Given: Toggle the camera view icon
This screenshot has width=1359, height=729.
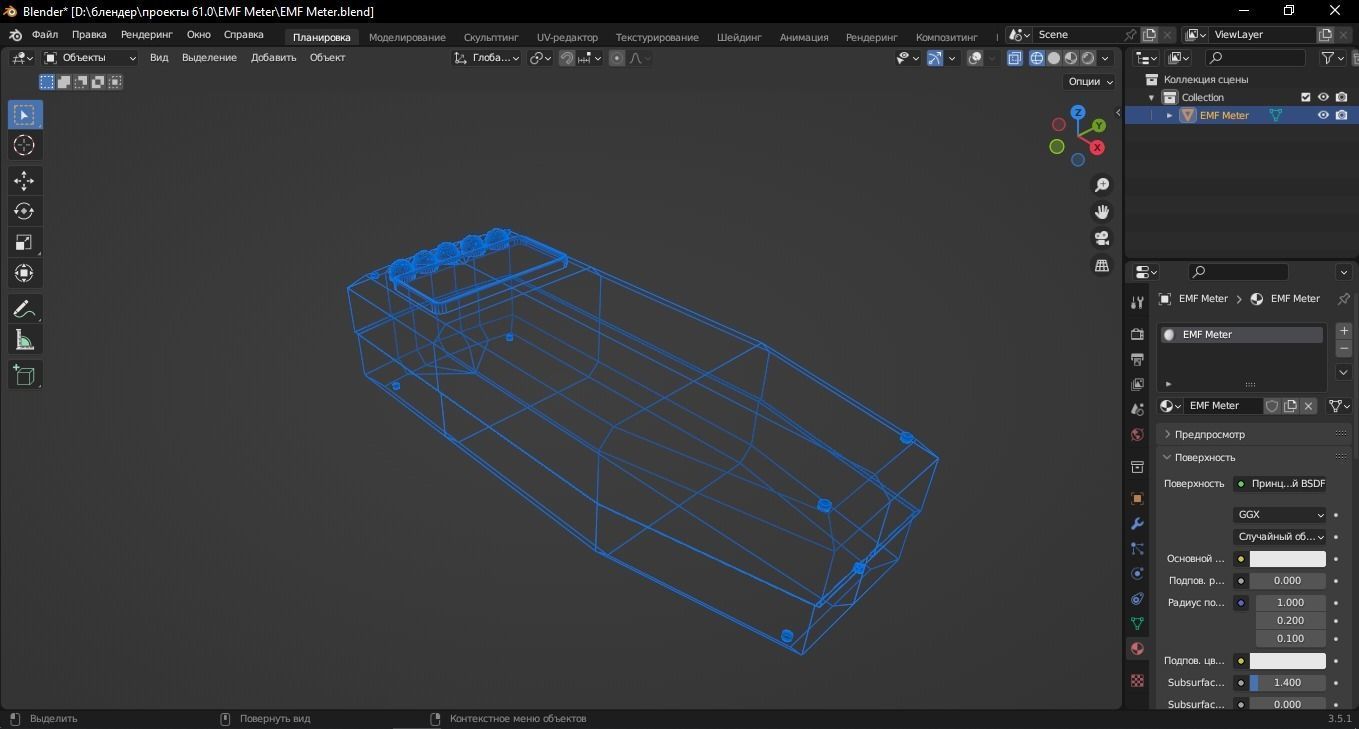Looking at the screenshot, I should tap(1102, 238).
